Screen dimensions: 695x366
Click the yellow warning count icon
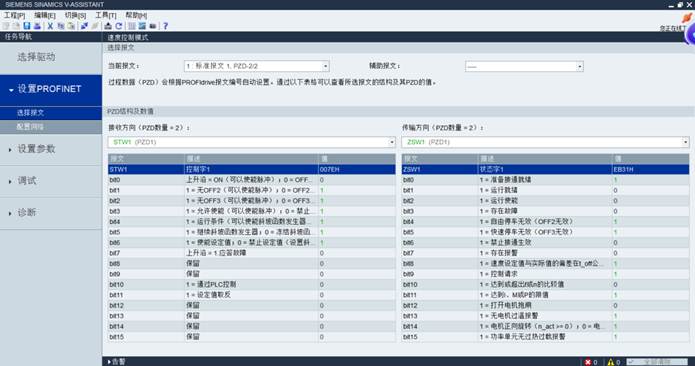point(611,362)
